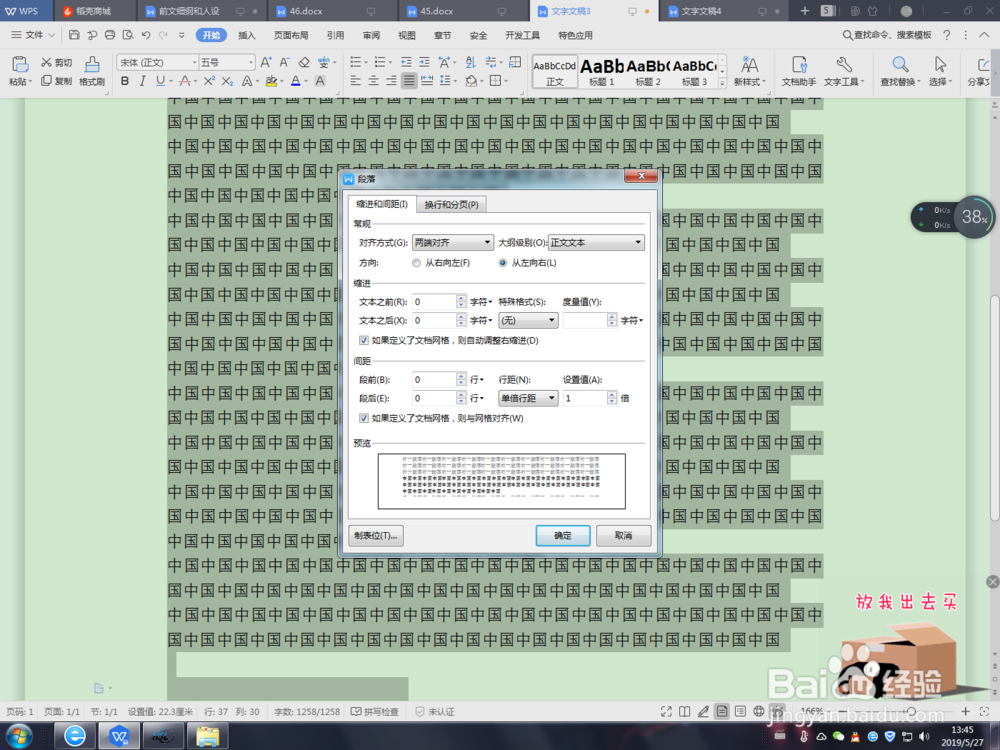
Task: Click the 段前 spacing stepper arrows
Action: click(462, 379)
